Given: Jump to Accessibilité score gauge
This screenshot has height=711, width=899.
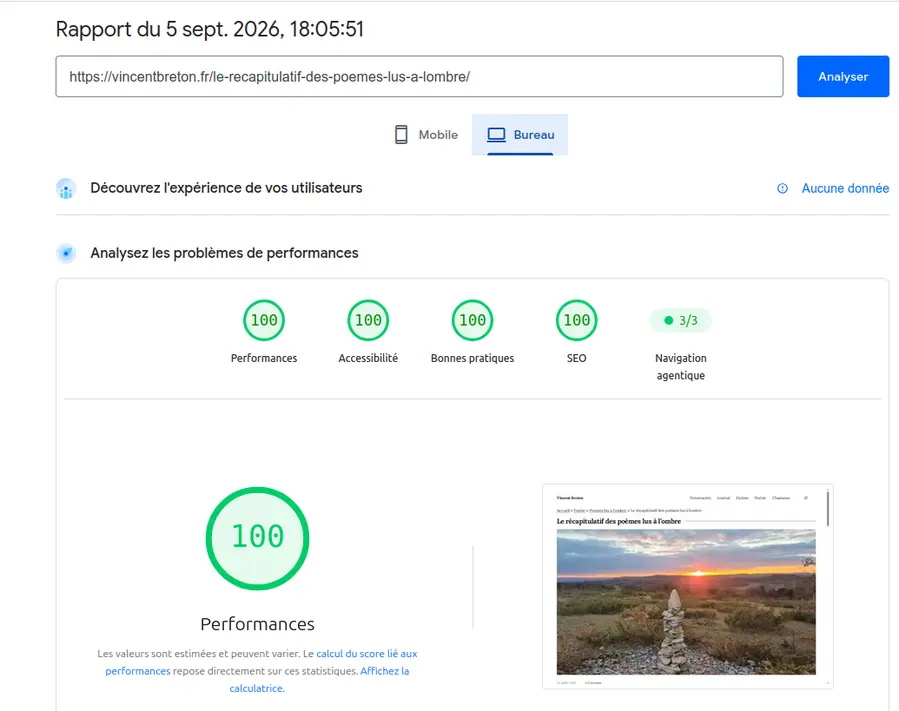Looking at the screenshot, I should click(368, 320).
